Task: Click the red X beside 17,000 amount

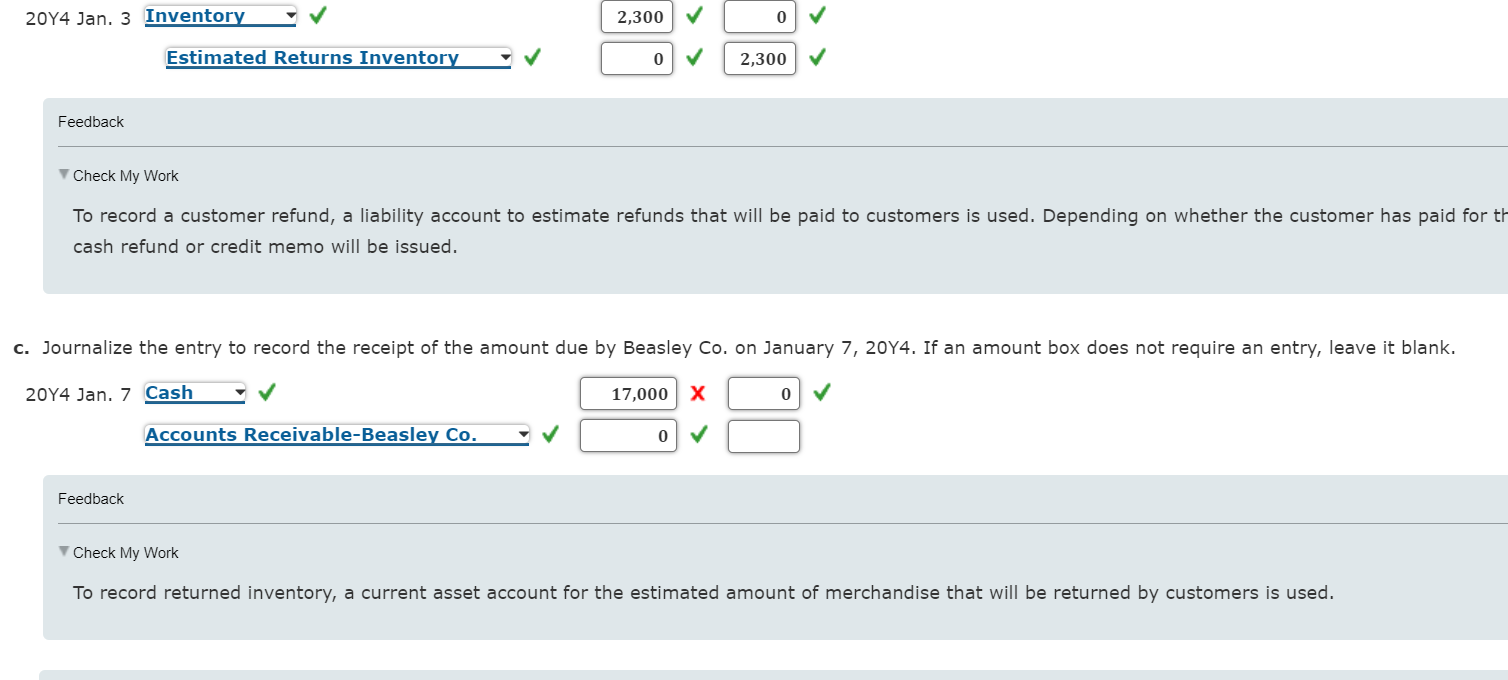Action: [700, 393]
